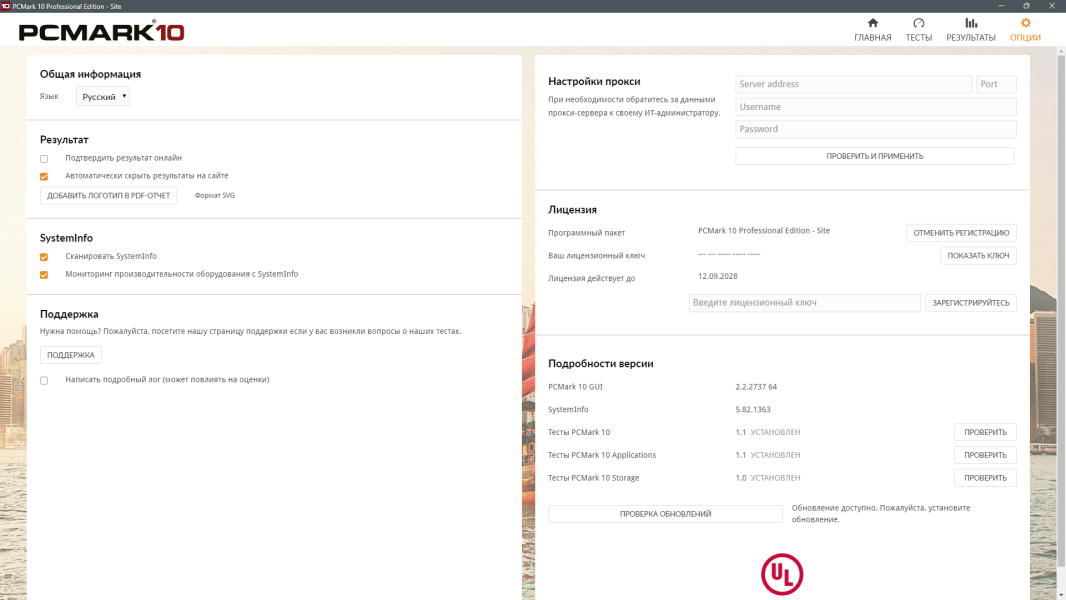Focus the Password field
1066x600 pixels.
tap(876, 129)
